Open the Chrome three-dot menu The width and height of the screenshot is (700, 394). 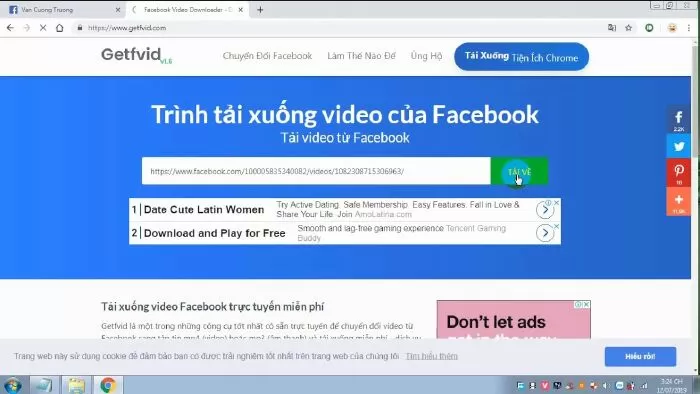click(x=689, y=28)
